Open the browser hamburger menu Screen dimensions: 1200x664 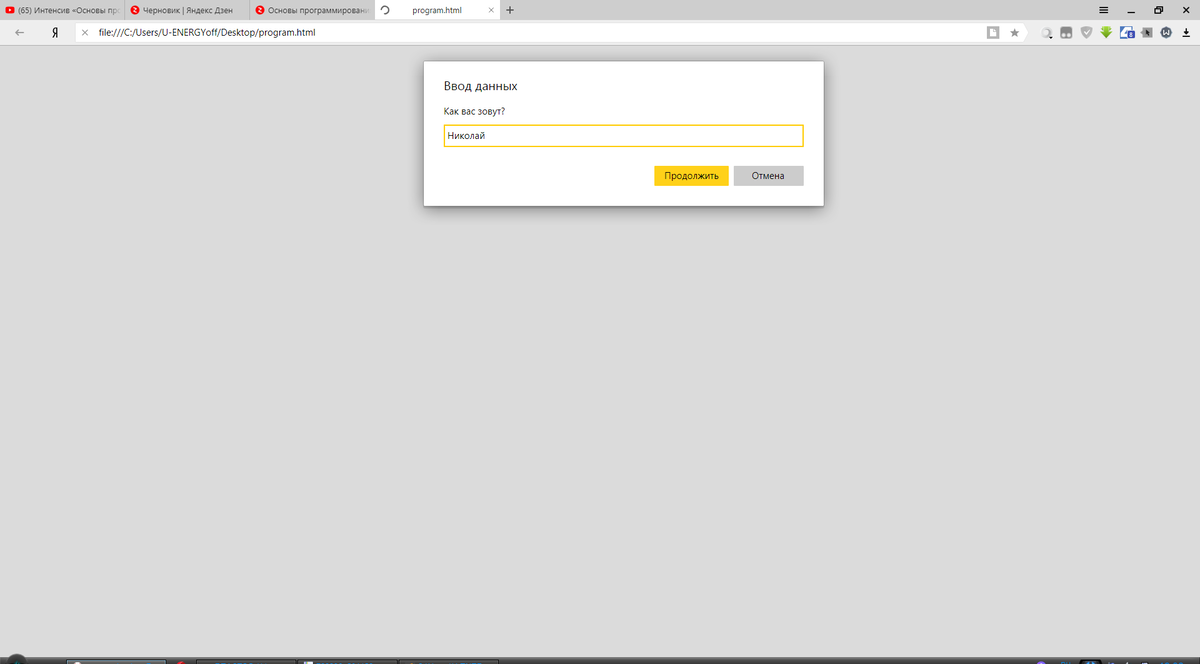coord(1104,9)
